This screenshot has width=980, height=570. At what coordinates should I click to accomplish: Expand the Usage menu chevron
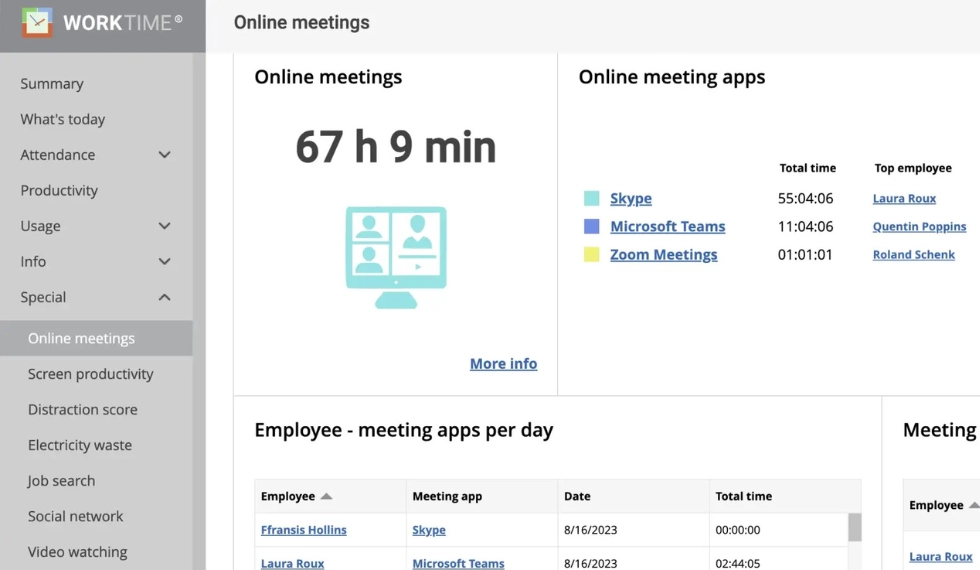coord(164,226)
